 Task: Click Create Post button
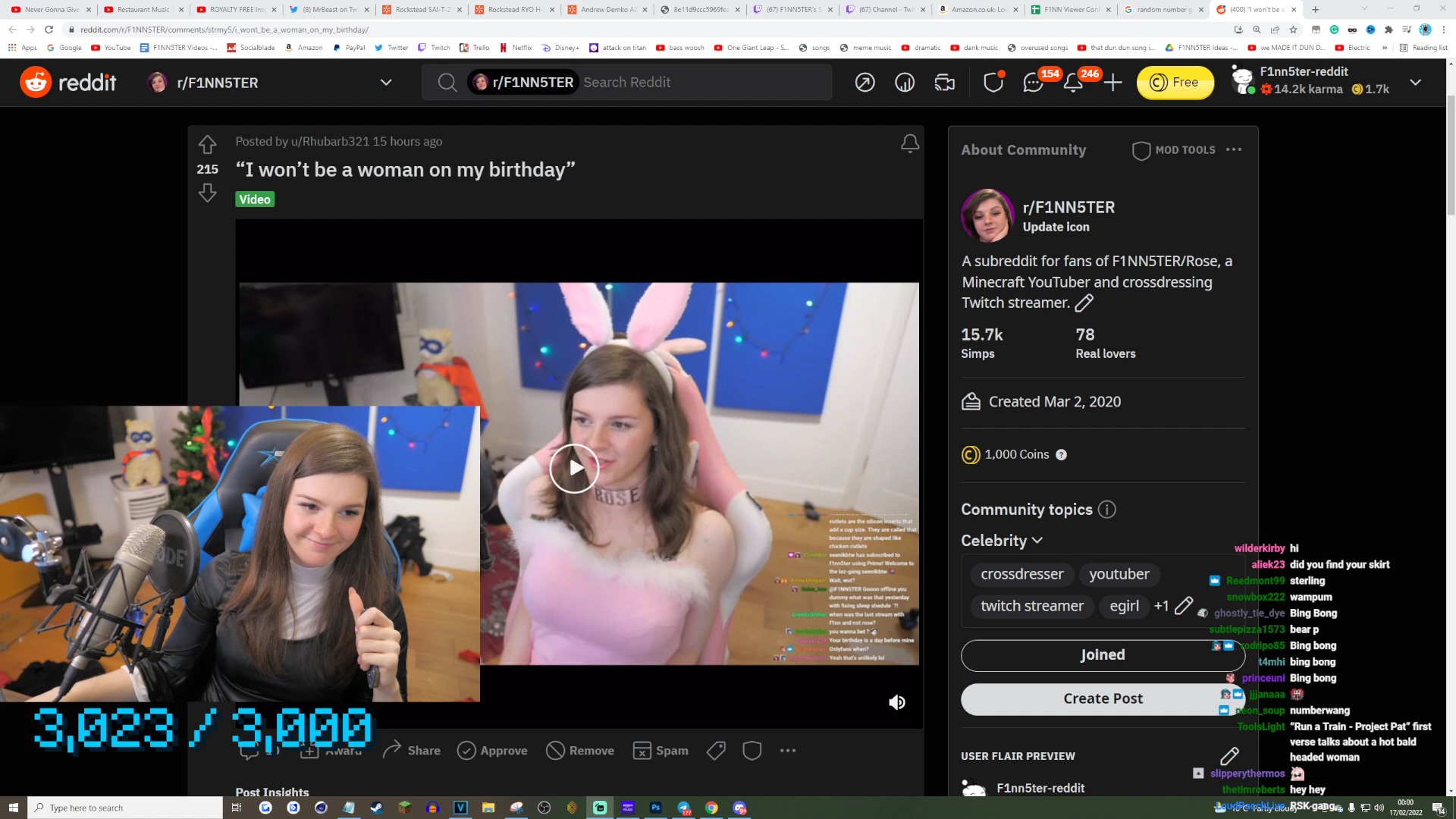1103,699
